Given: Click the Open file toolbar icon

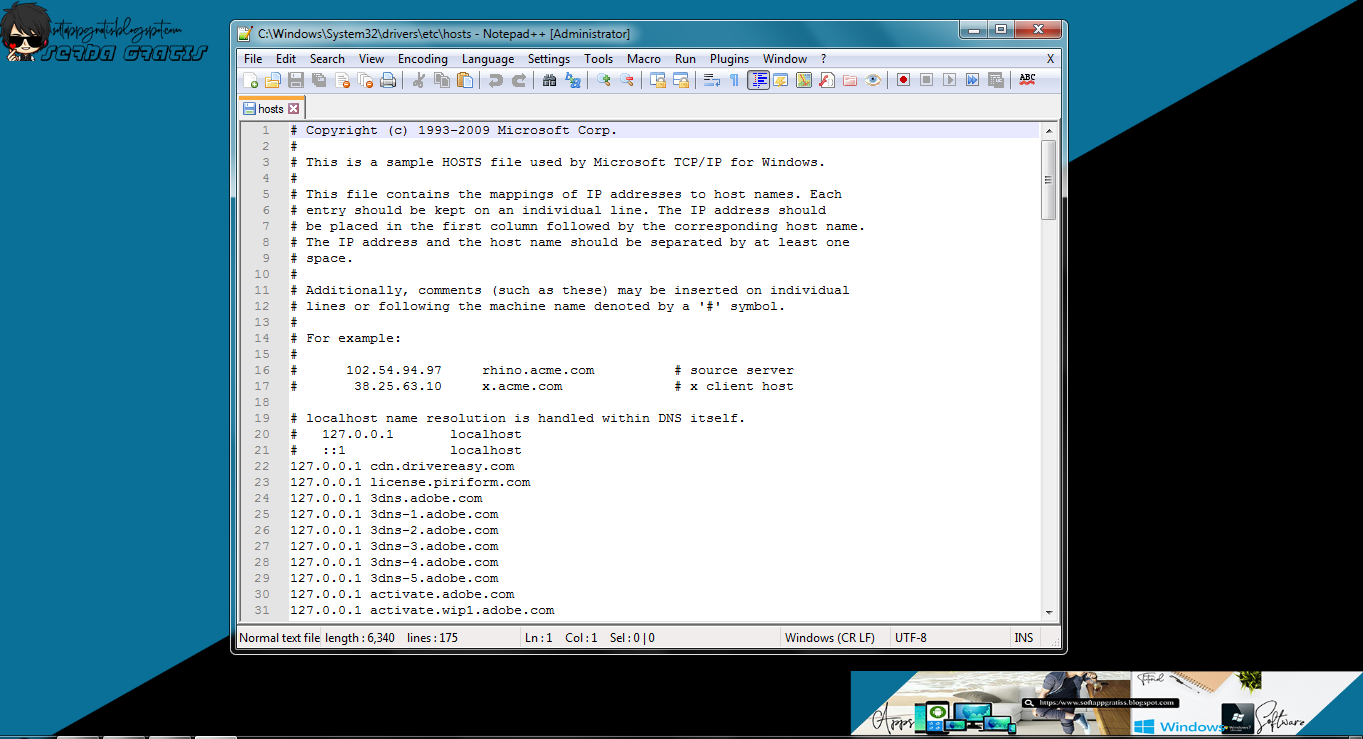Looking at the screenshot, I should point(272,80).
